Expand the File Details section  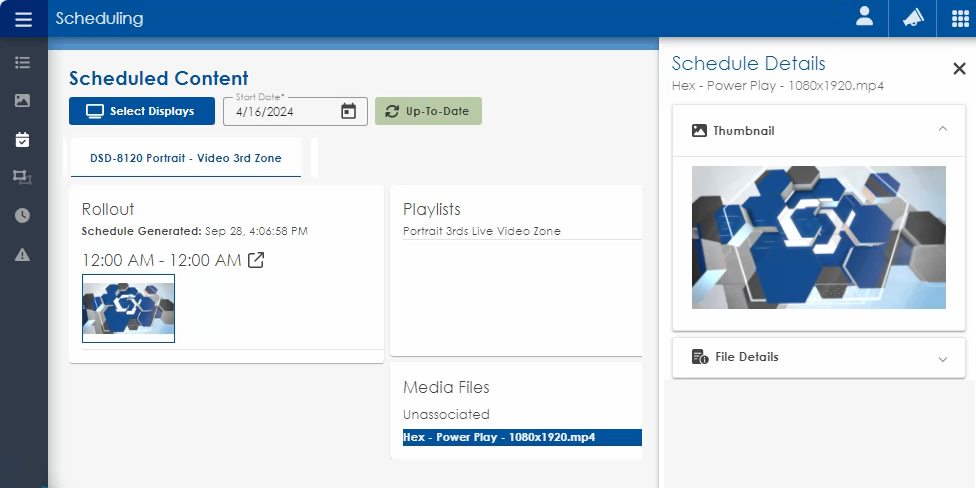942,358
